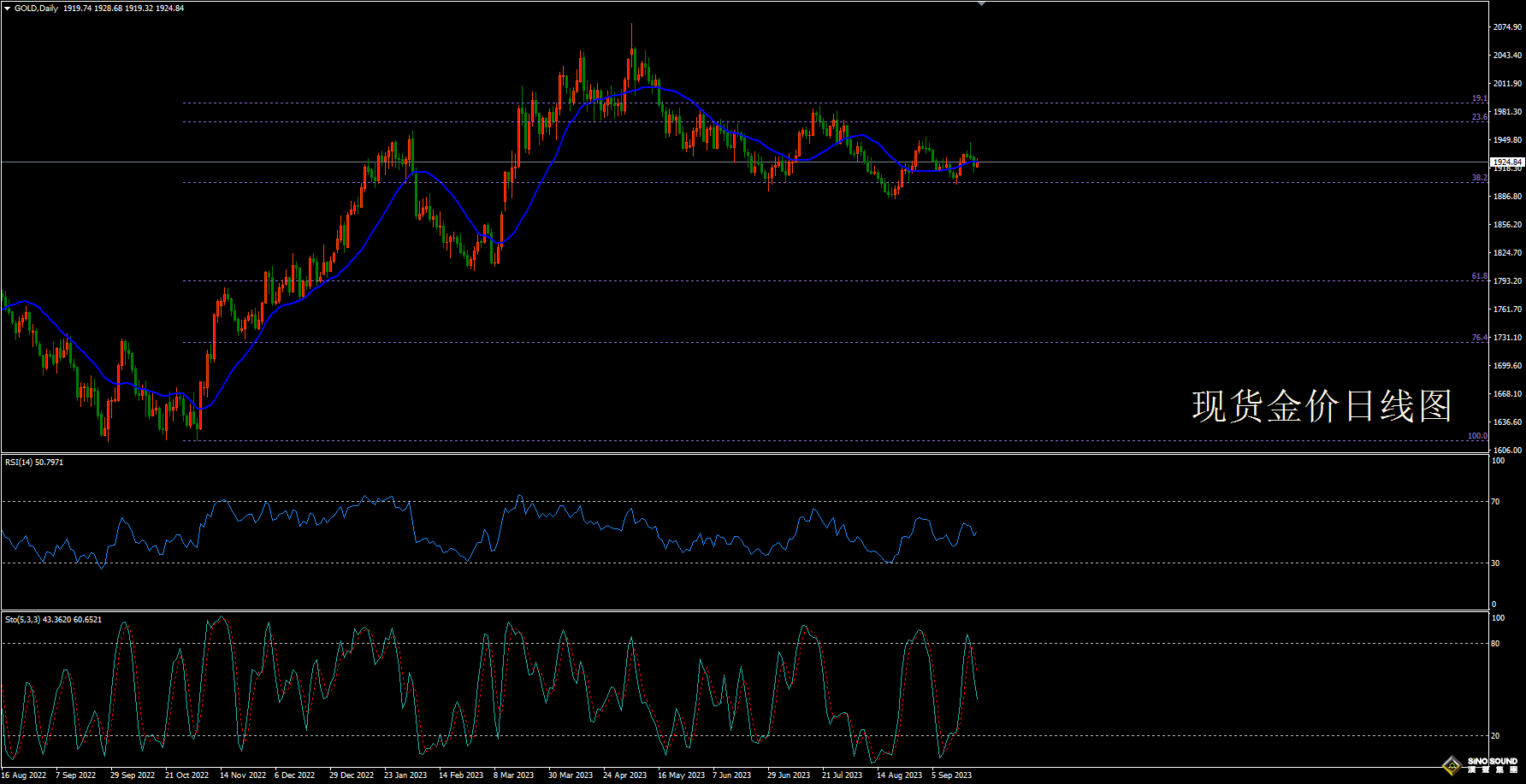Click the 5 Sep 2023 date label
1526x784 pixels.
point(951,775)
